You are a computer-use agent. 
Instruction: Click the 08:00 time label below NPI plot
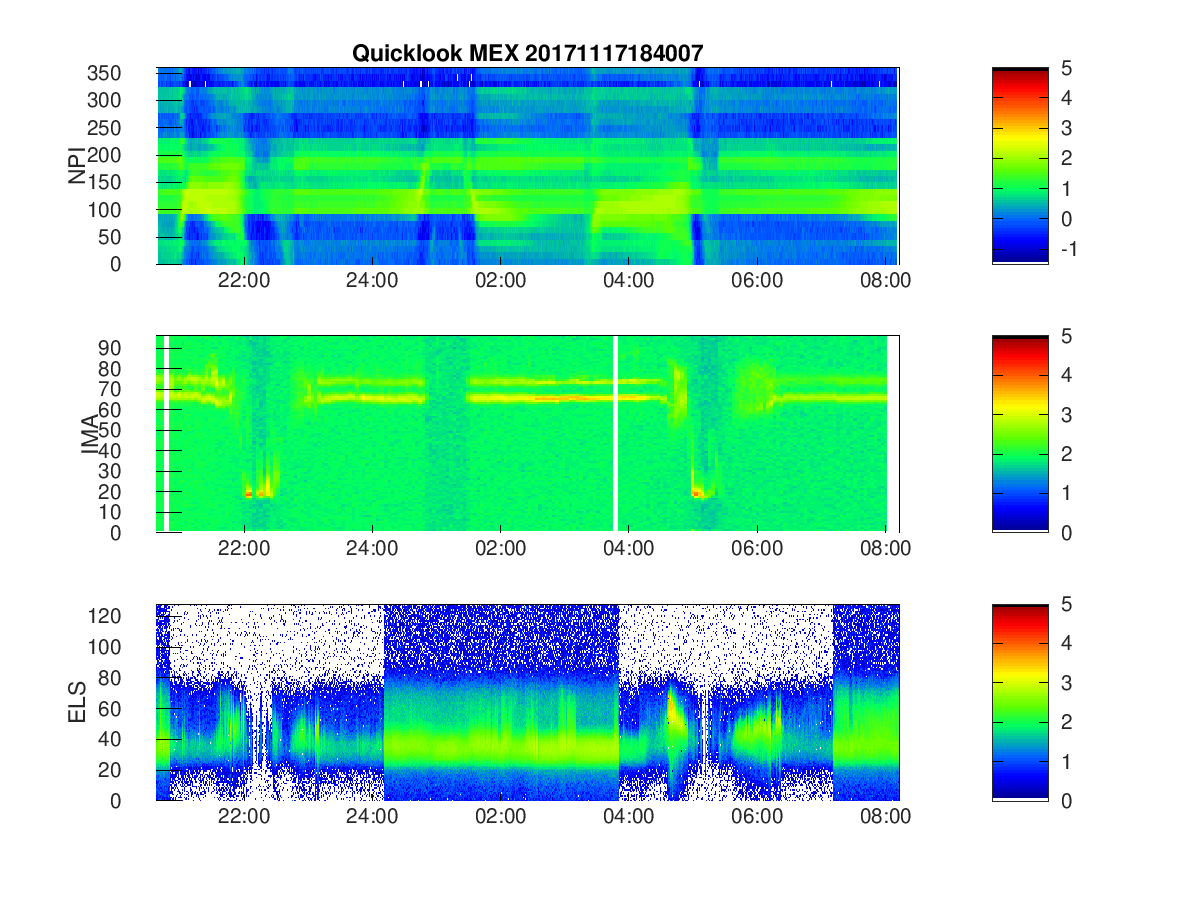886,281
